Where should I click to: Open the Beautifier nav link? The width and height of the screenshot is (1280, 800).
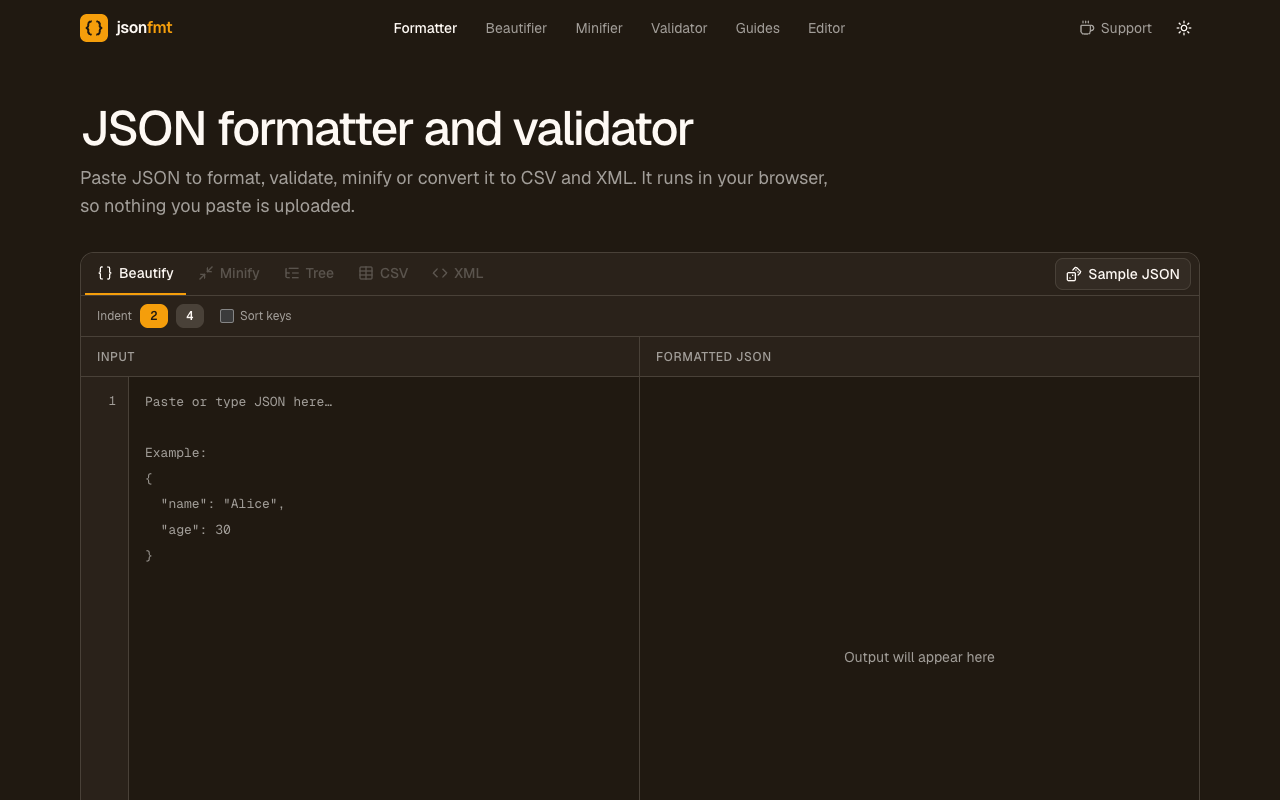[516, 28]
